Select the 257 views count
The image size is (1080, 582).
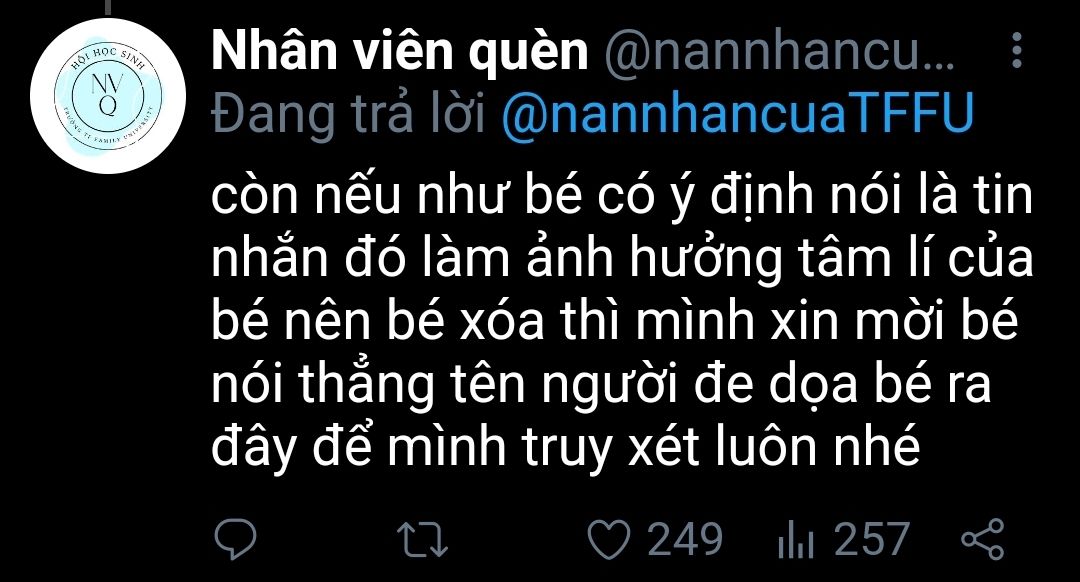click(x=872, y=539)
